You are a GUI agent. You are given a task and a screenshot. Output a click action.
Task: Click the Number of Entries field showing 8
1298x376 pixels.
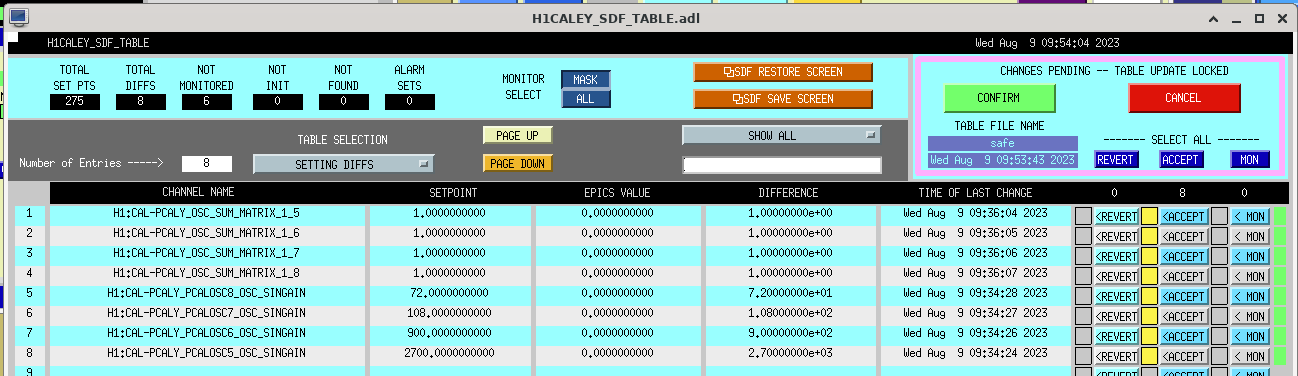(207, 164)
